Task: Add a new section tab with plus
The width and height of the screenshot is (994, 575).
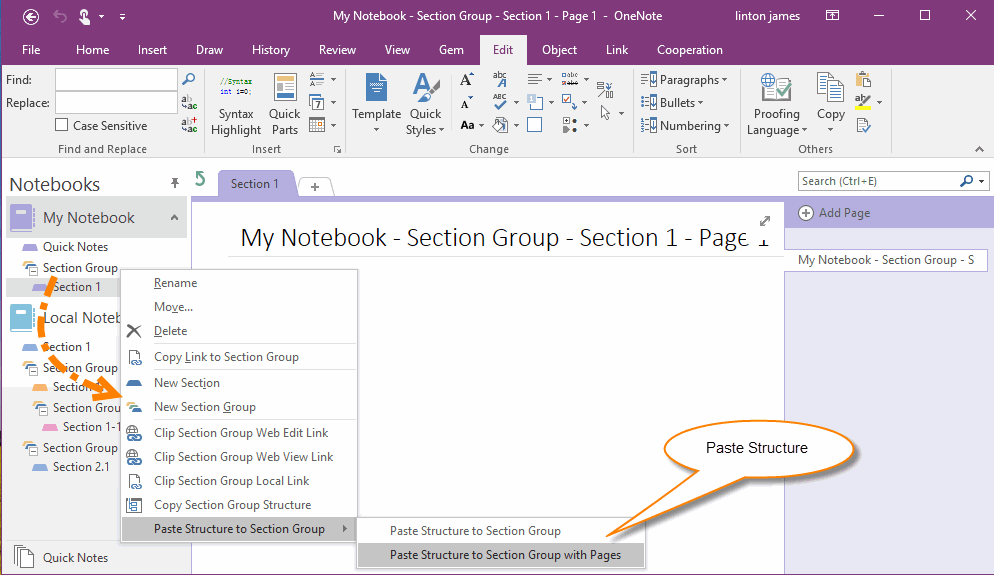Action: 315,186
